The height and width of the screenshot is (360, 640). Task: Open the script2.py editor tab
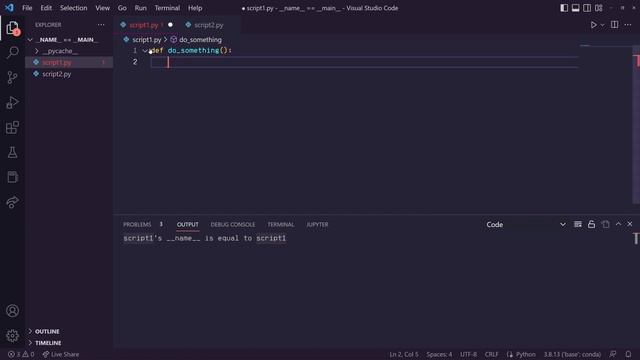(209, 25)
